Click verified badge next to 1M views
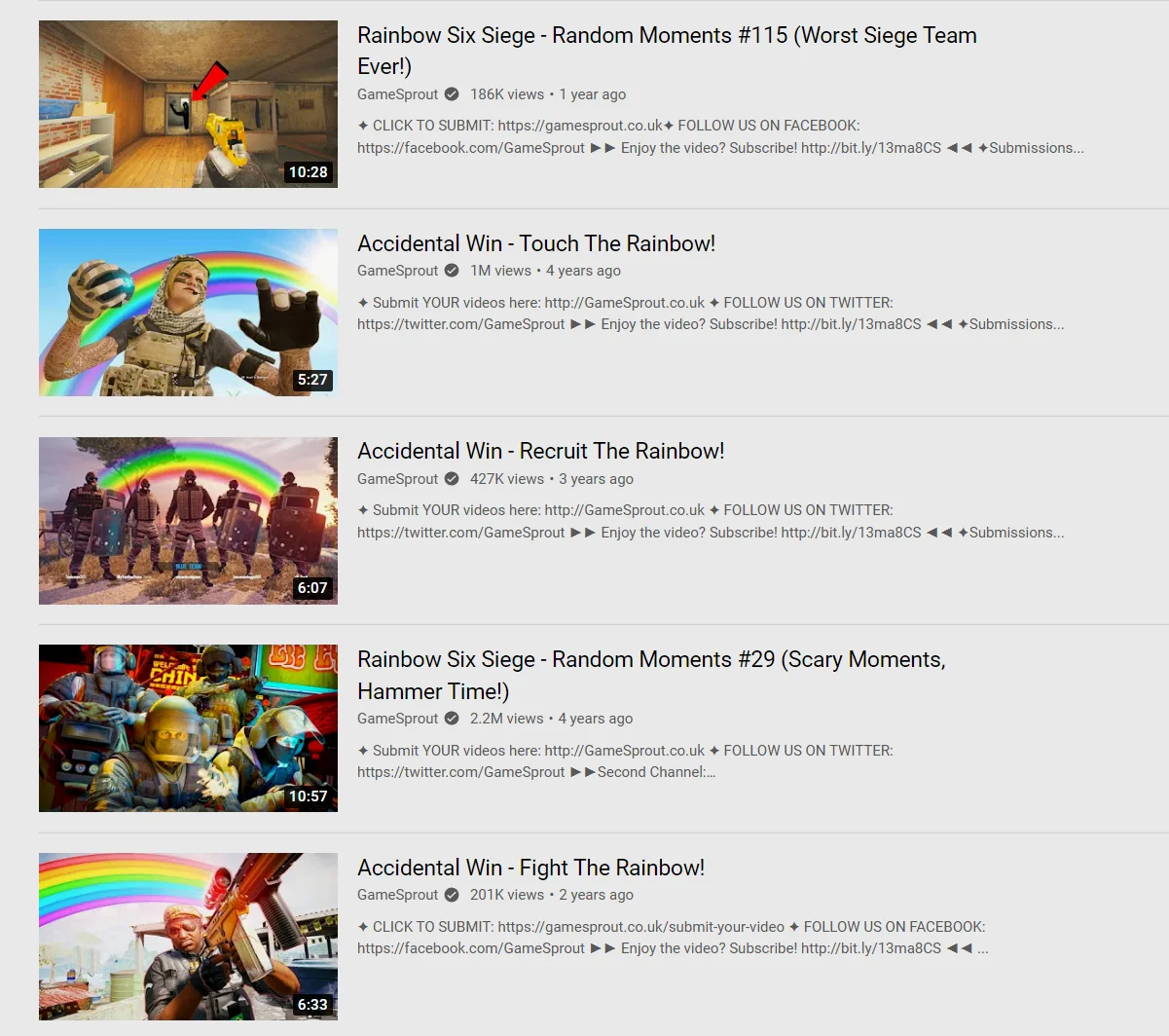1169x1036 pixels. click(452, 271)
